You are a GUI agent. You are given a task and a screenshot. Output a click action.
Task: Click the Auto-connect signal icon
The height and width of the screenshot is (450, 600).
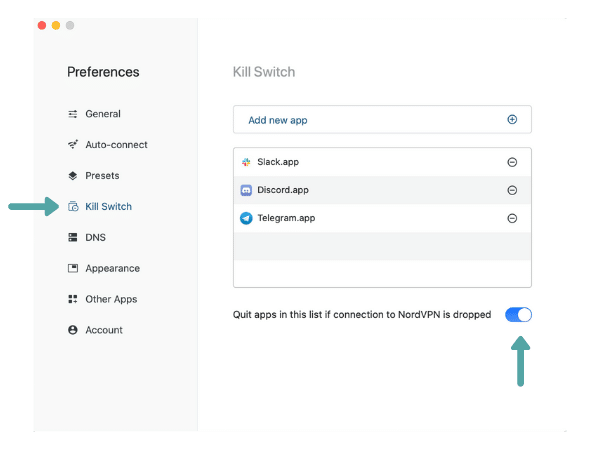point(72,145)
